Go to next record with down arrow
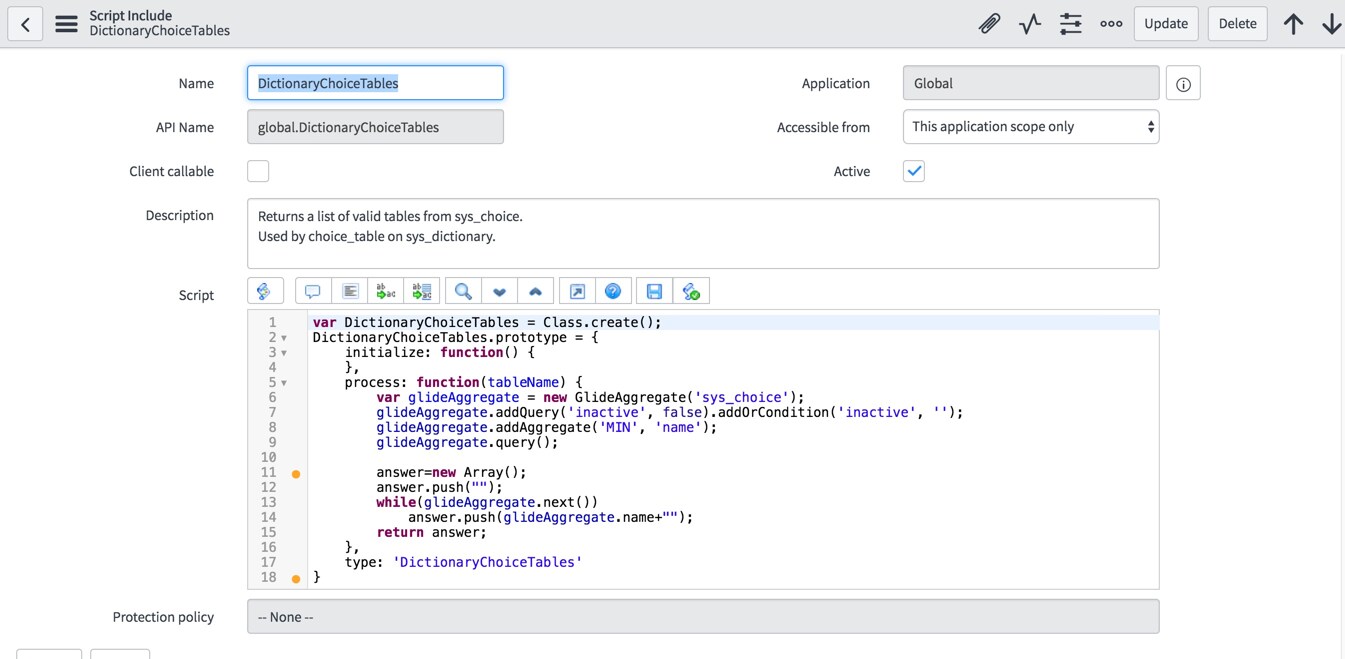 click(x=1331, y=23)
